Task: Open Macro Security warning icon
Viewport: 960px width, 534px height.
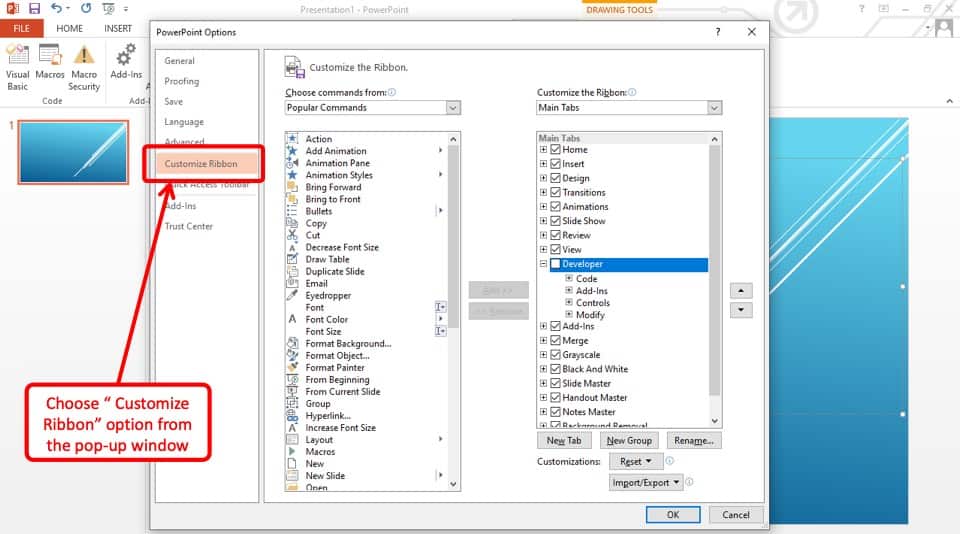Action: pyautogui.click(x=84, y=55)
